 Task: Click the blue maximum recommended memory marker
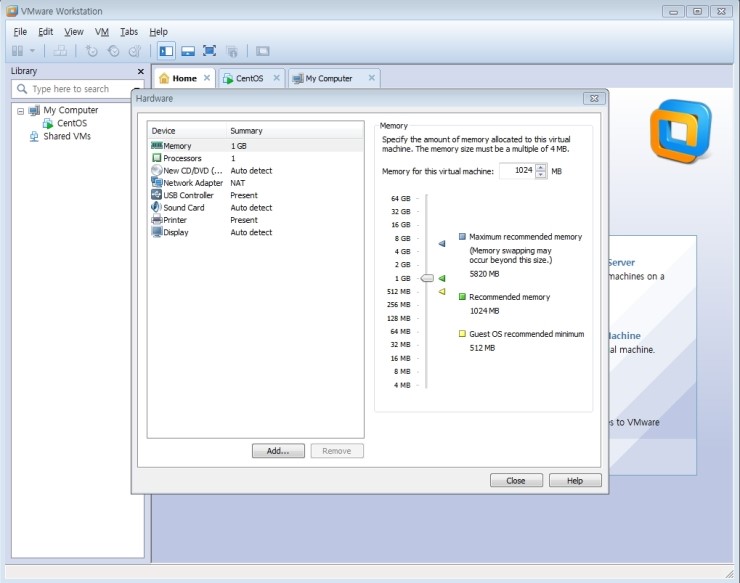442,244
